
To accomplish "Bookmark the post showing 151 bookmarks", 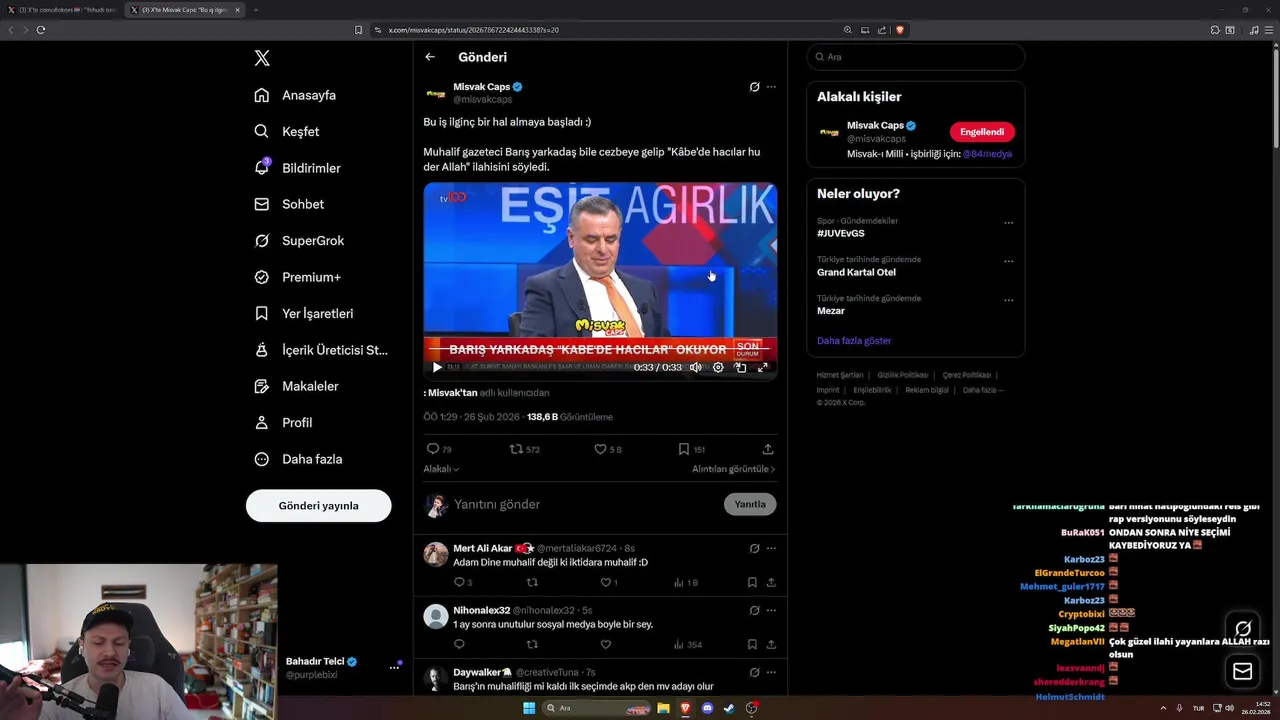I will pos(692,449).
